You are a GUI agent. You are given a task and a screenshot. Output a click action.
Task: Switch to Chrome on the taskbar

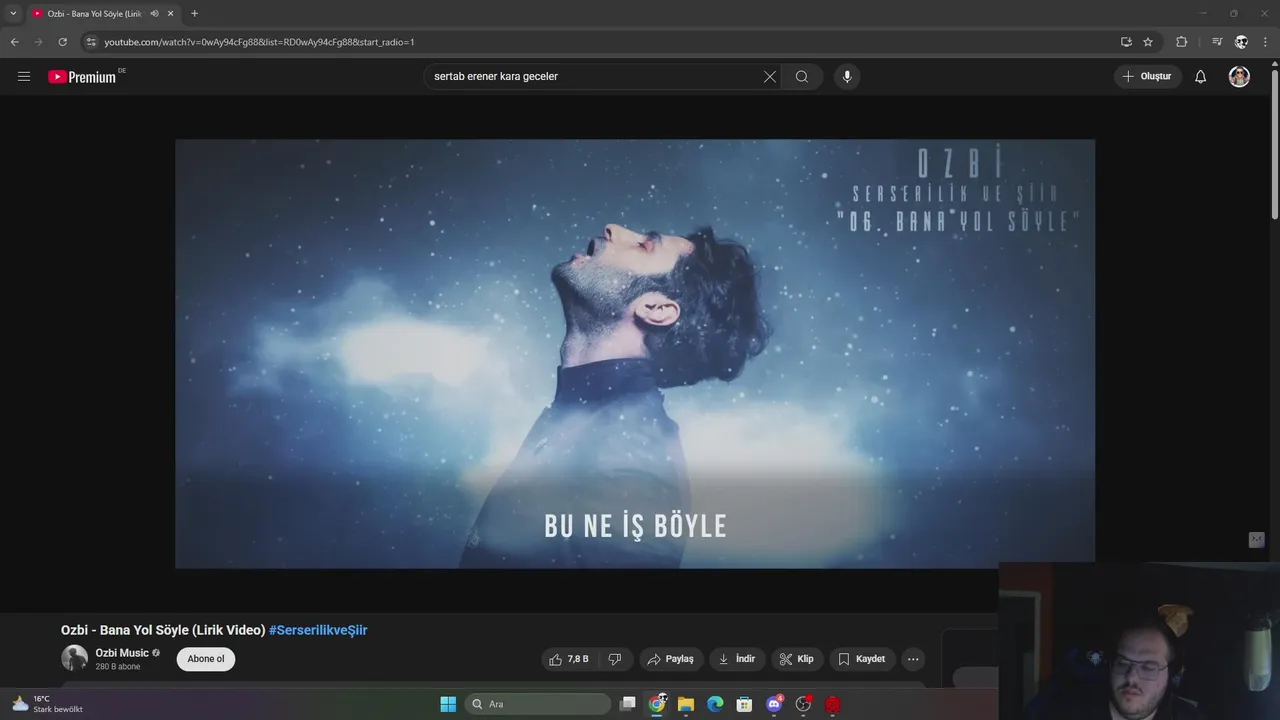click(x=657, y=704)
